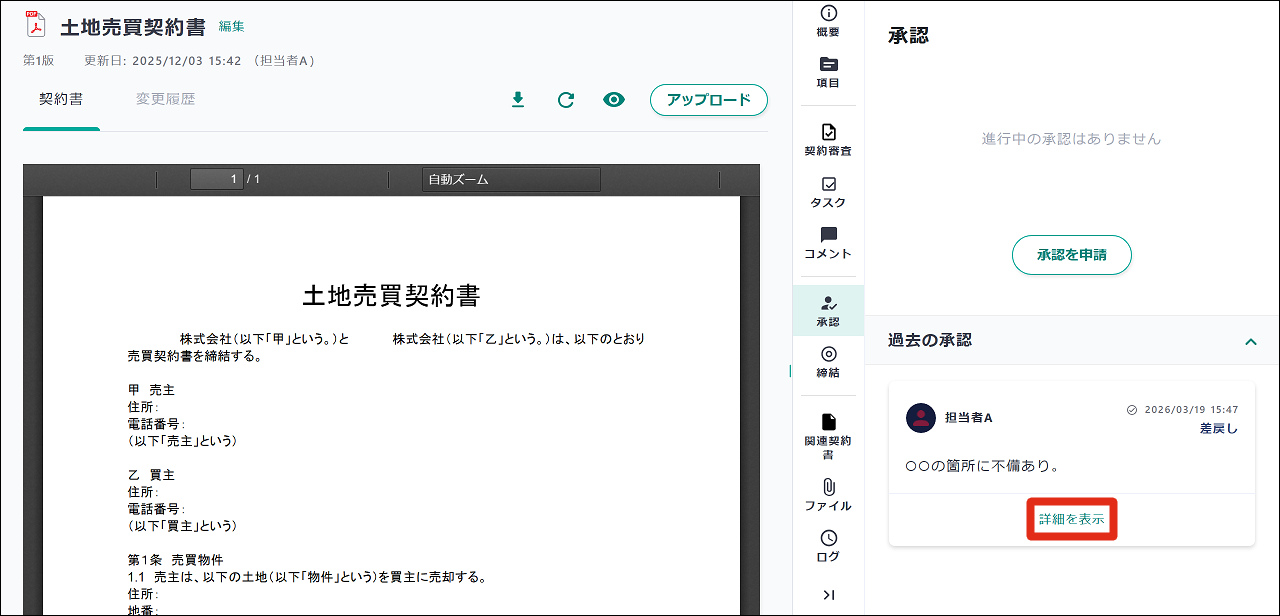
Task: Toggle the eye preview icon
Action: (x=614, y=100)
